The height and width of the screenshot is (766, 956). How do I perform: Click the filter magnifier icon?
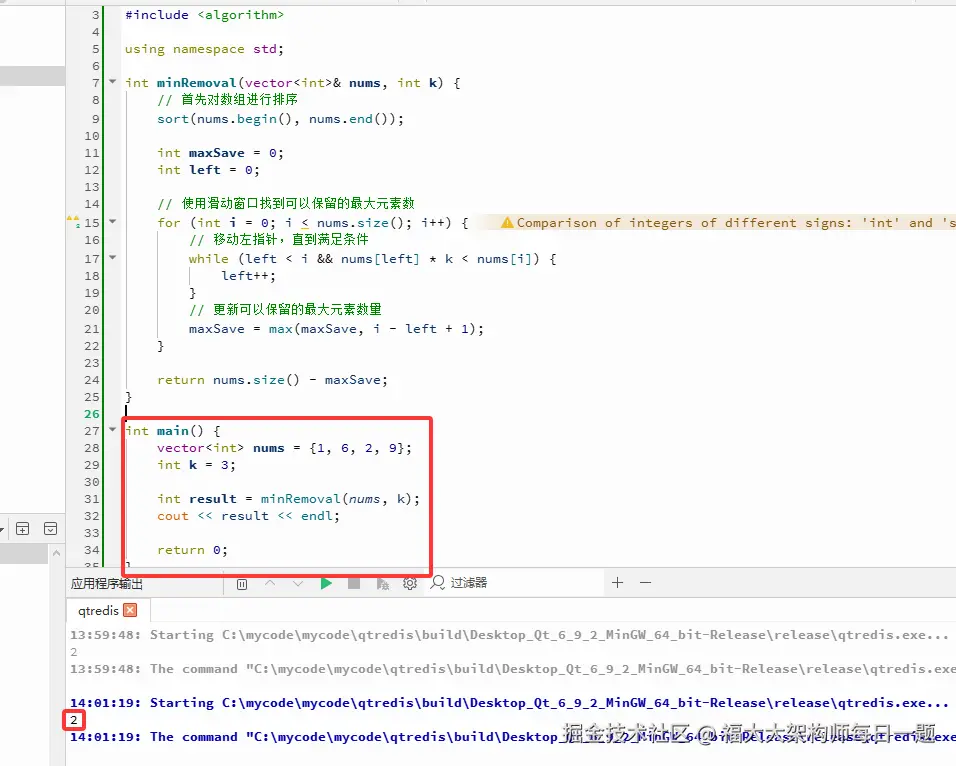click(x=437, y=583)
